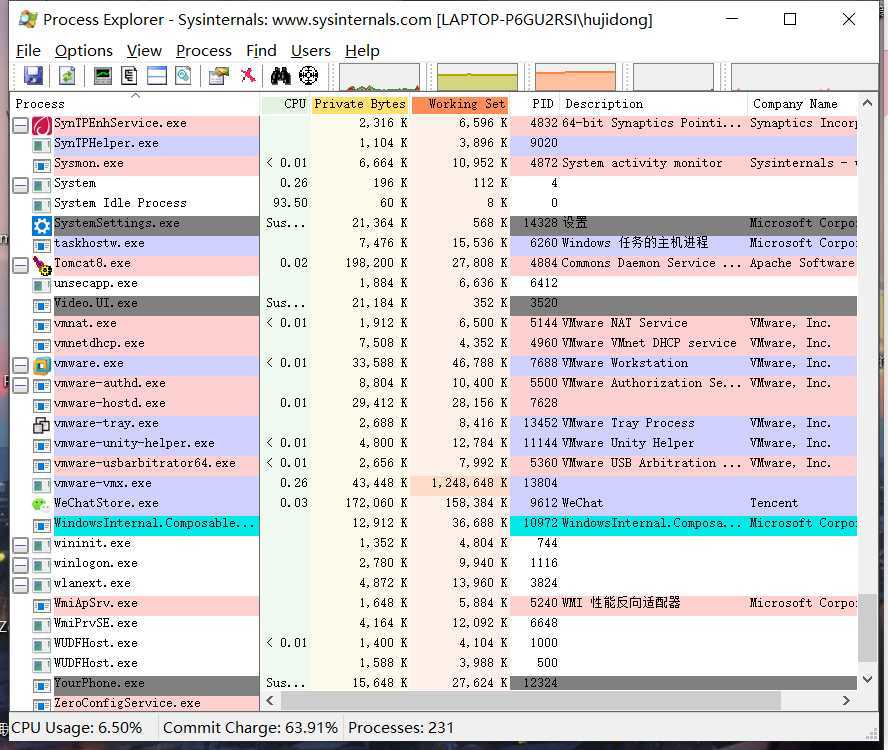
Task: Sort by the Process column header
Action: point(135,104)
